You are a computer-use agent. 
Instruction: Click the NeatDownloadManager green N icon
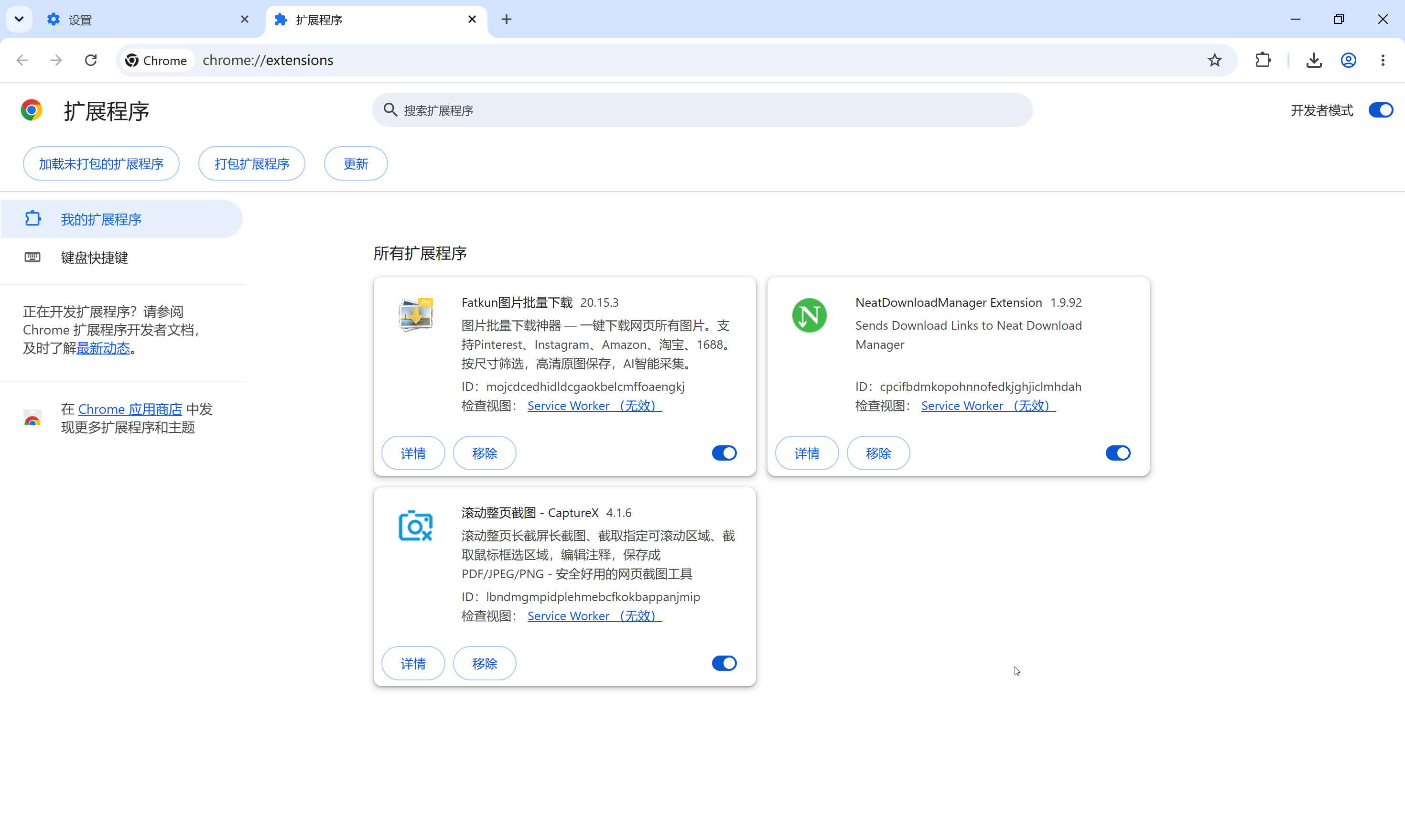pyautogui.click(x=809, y=315)
